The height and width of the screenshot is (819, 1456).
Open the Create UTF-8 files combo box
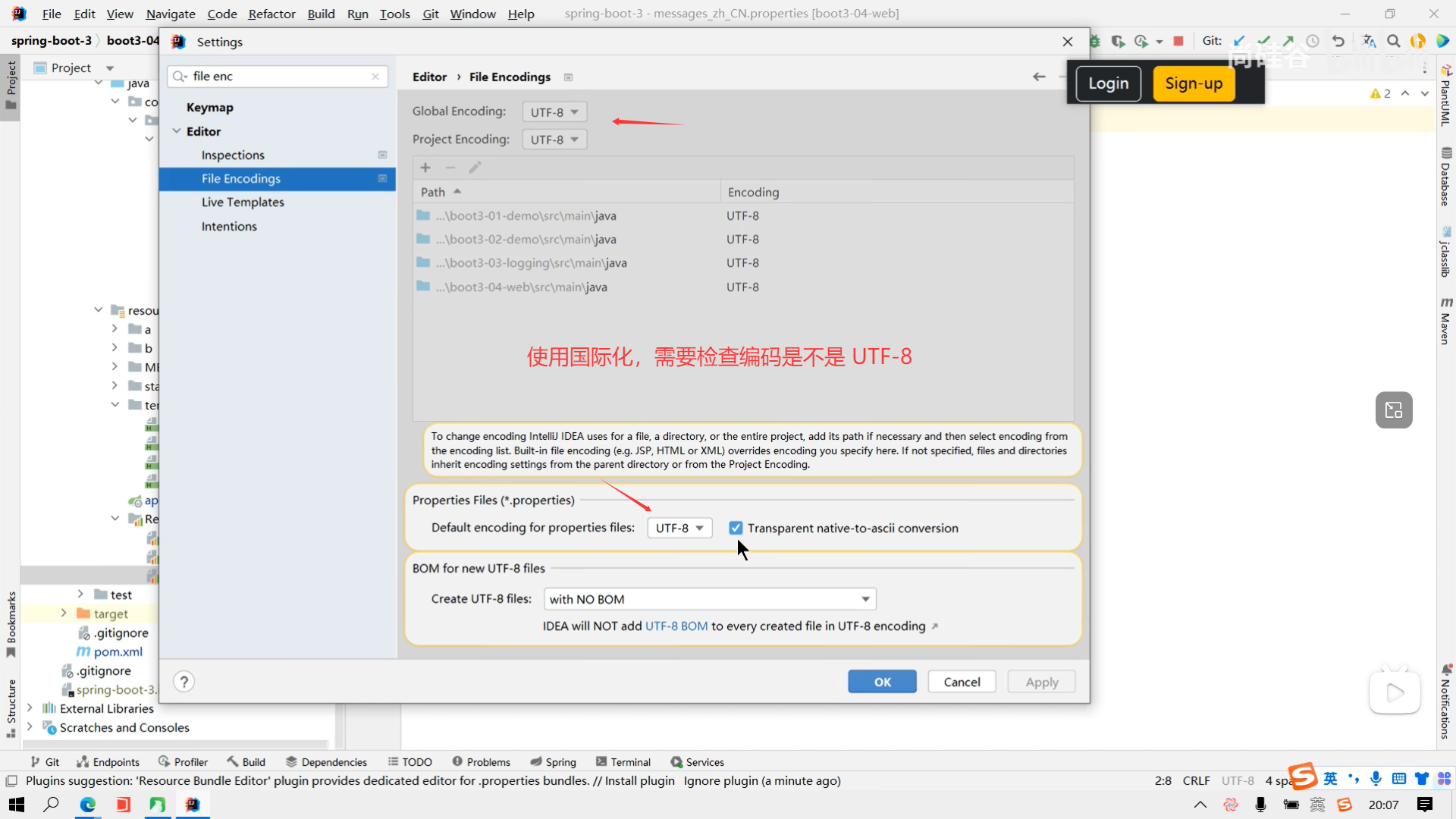tap(710, 599)
